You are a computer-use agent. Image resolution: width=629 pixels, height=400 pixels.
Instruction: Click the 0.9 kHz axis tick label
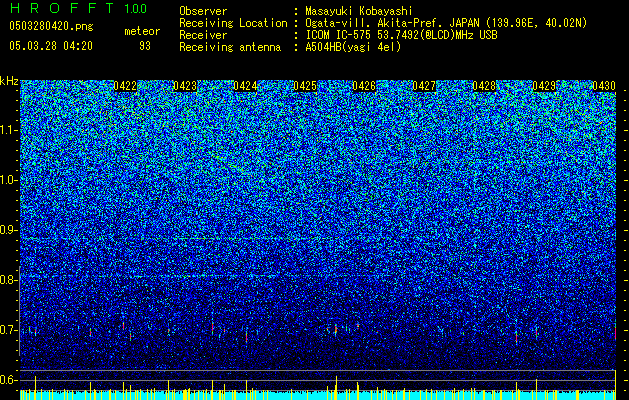coord(9,230)
